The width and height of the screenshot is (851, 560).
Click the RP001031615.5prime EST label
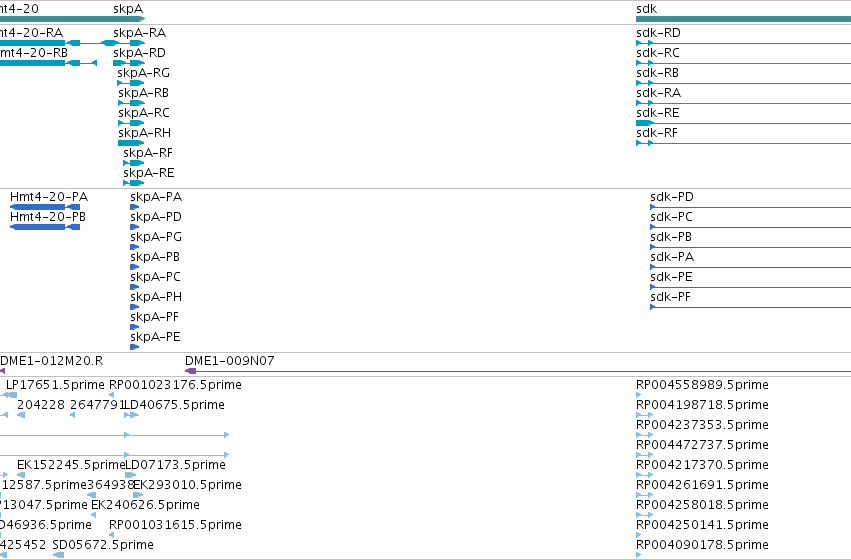coord(175,525)
